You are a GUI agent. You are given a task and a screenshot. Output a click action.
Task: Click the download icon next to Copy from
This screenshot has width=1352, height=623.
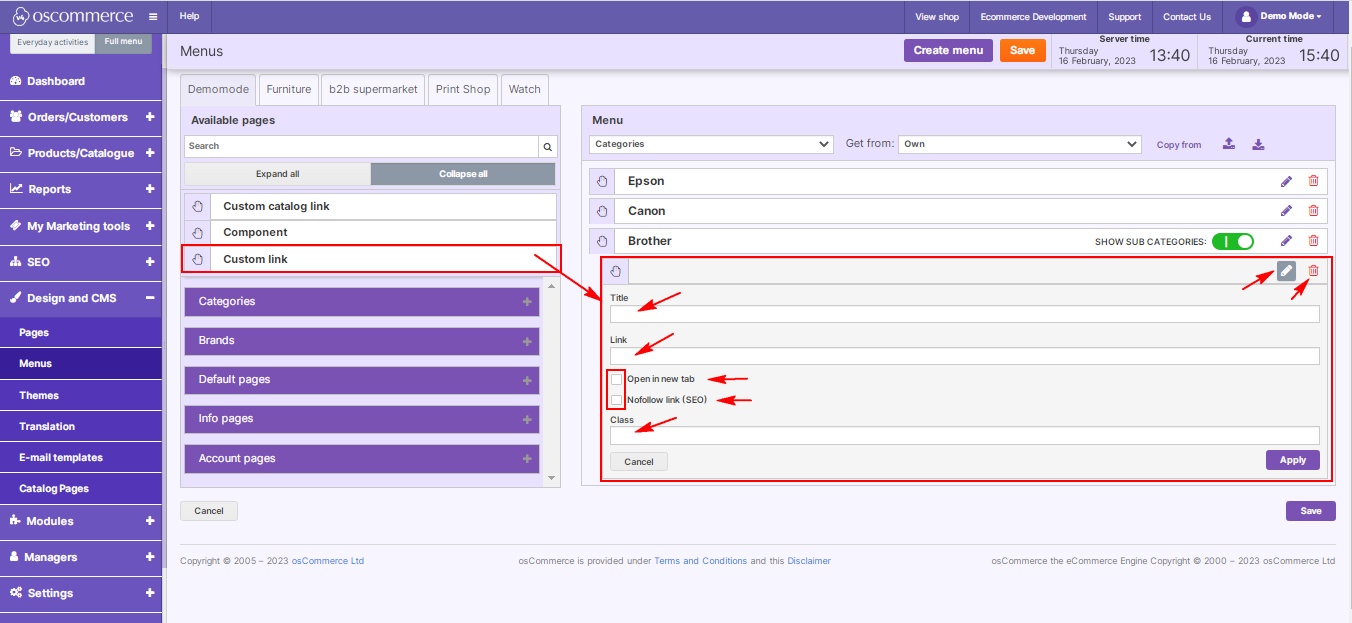(1258, 144)
